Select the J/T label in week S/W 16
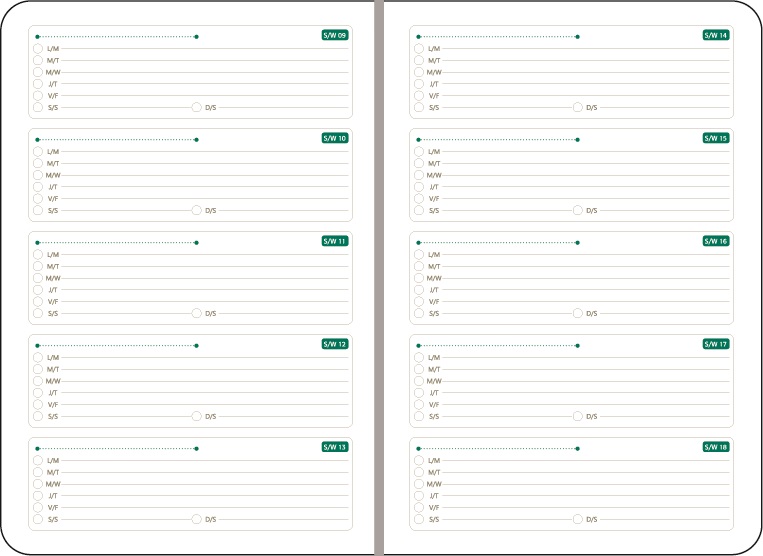 [x=434, y=290]
